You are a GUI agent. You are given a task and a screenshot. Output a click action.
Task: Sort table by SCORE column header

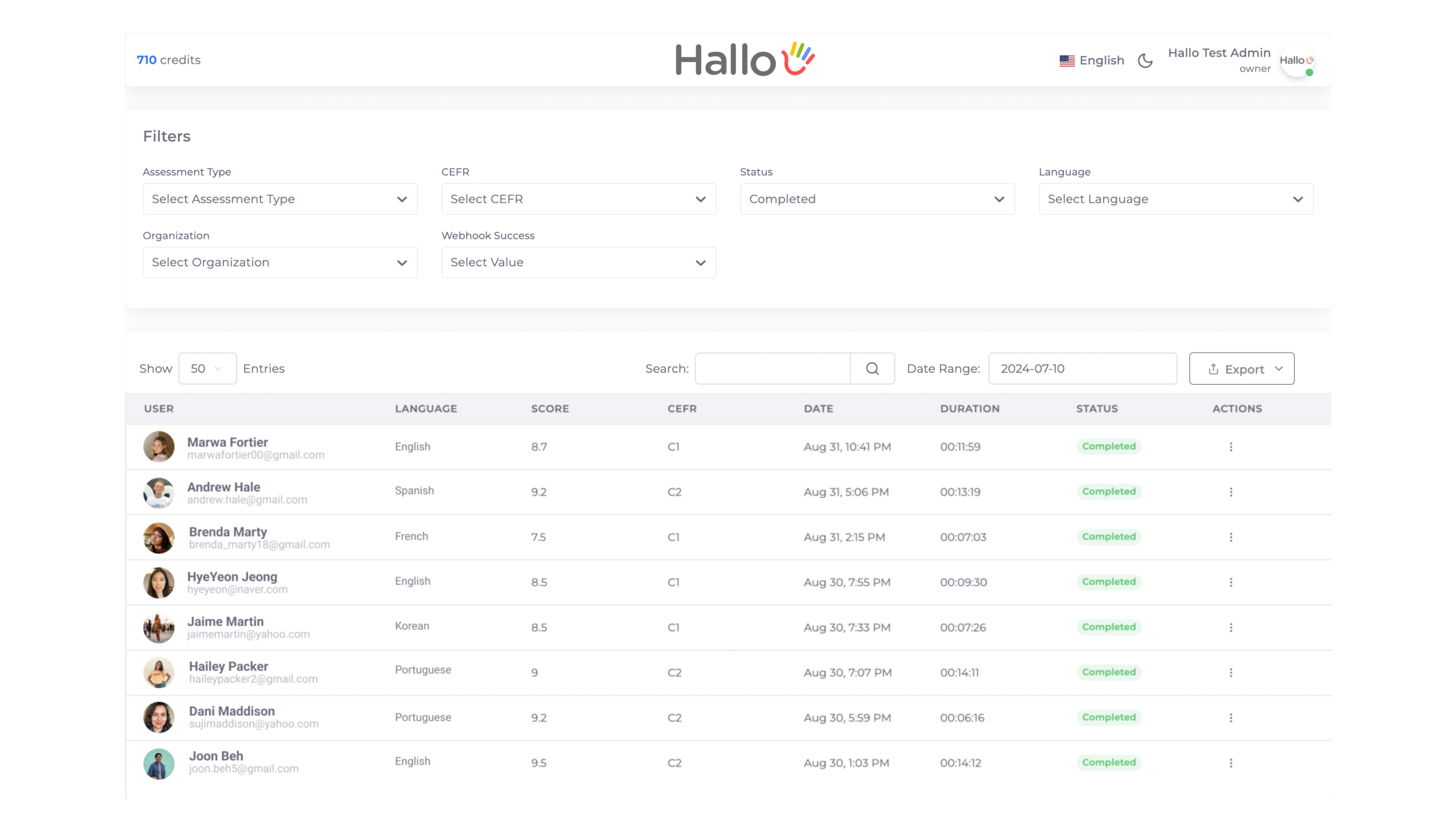pyautogui.click(x=549, y=408)
